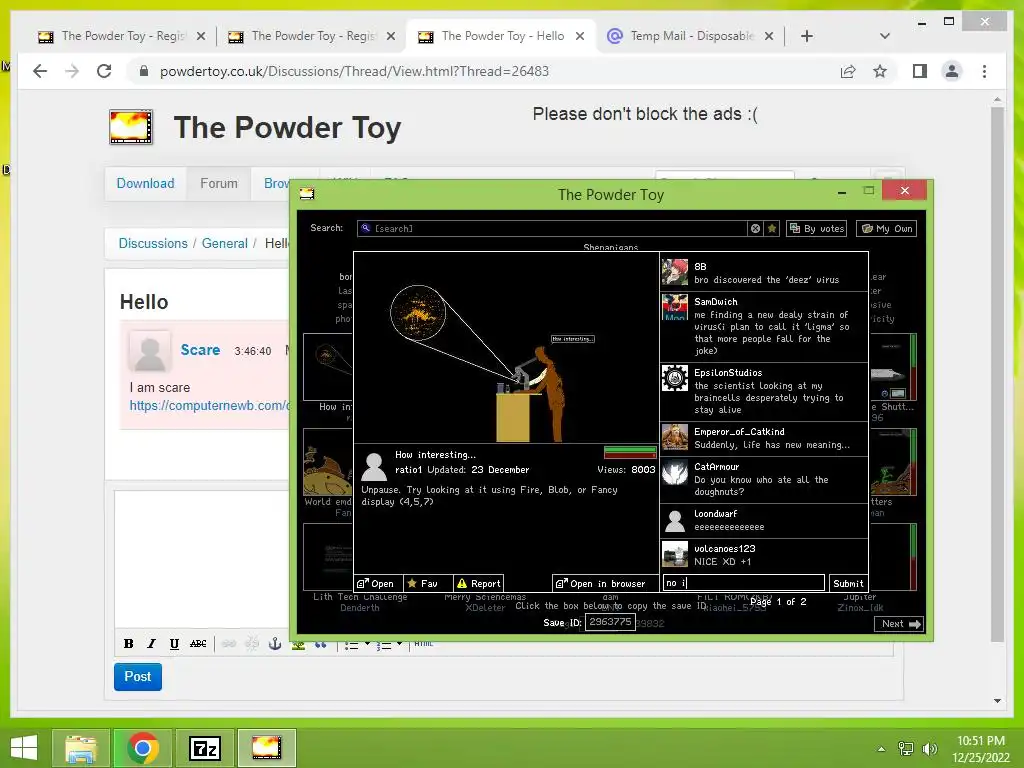Click the save search input field
This screenshot has width=1024, height=768.
point(552,229)
